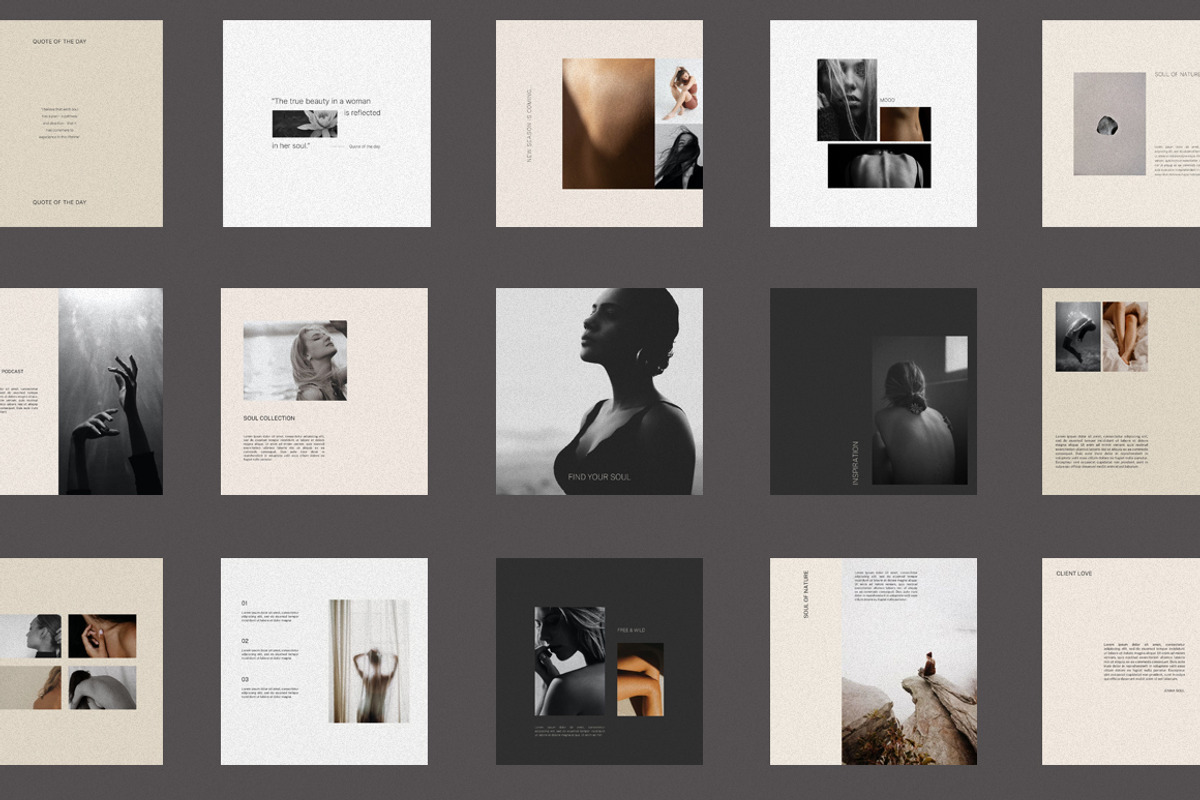Select the raised hands photo in the Podcast card
Screen dimensions: 1200x800
click(110, 391)
